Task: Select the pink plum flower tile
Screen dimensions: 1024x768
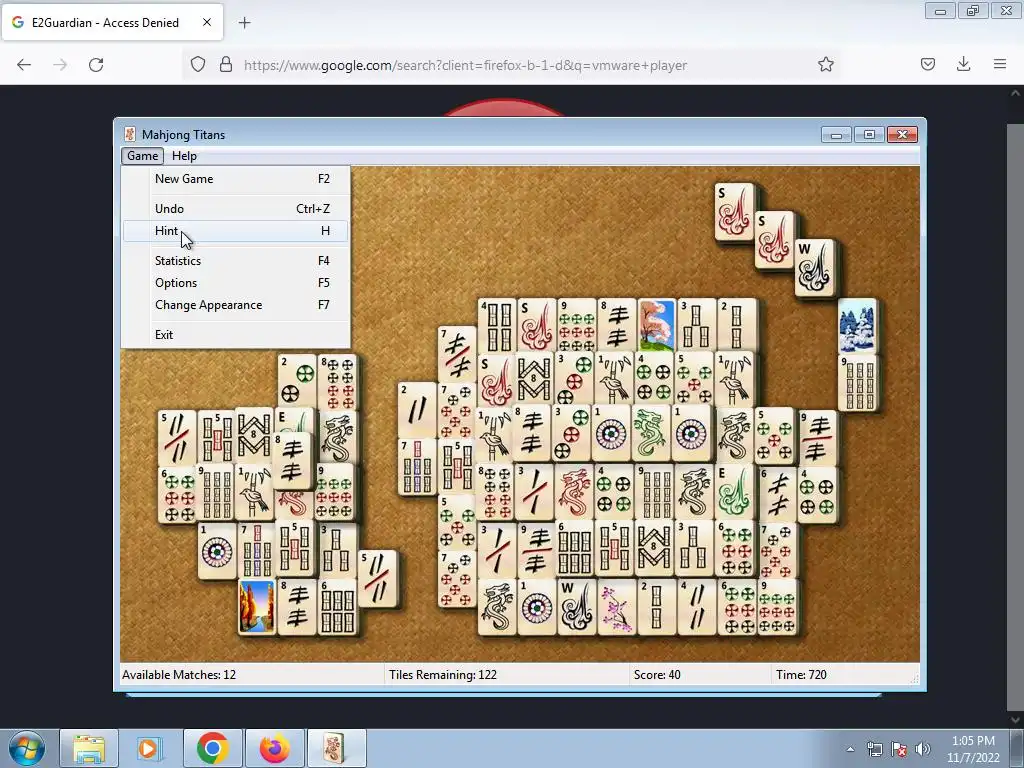Action: 616,607
